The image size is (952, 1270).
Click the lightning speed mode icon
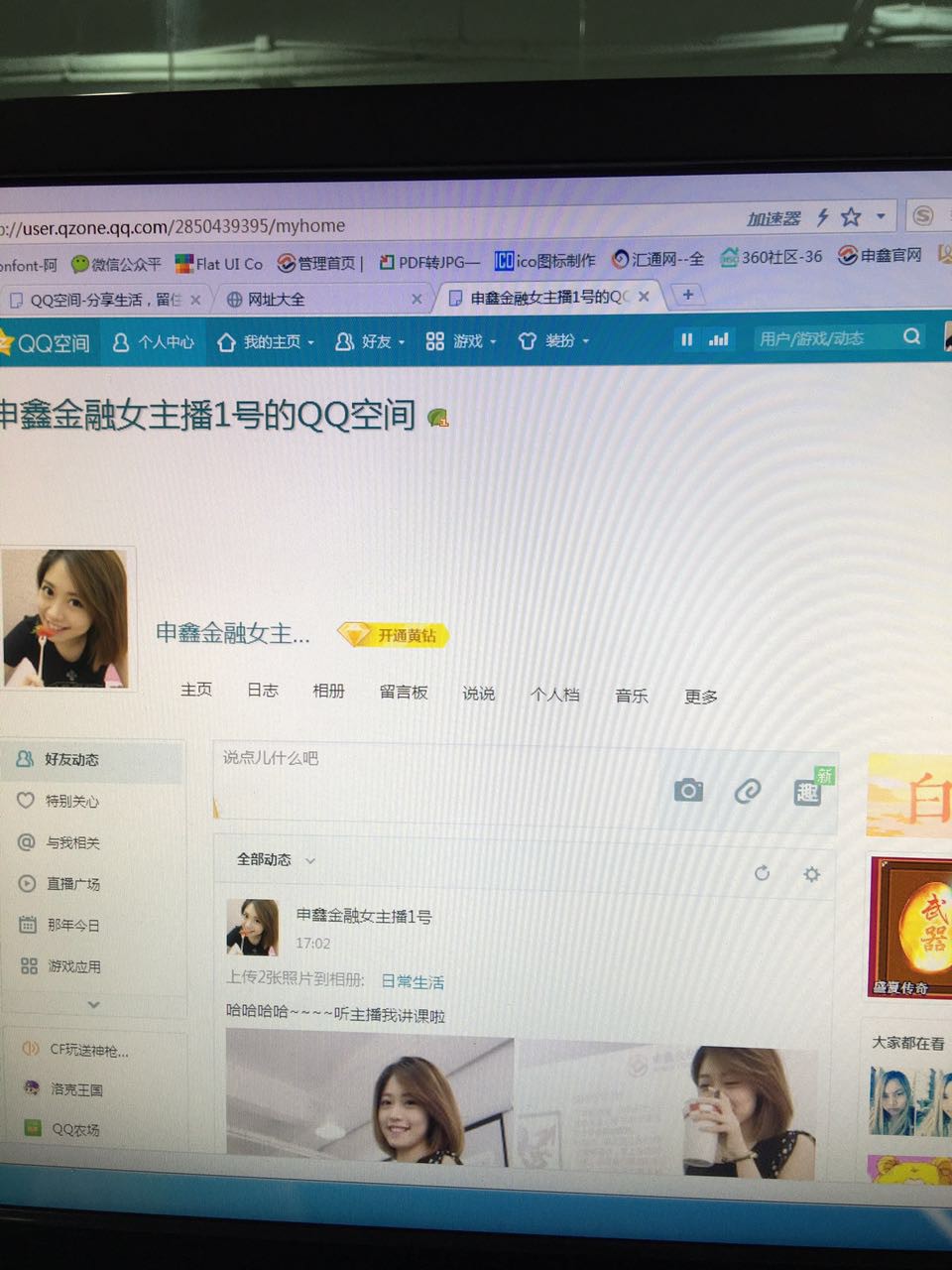pyautogui.click(x=822, y=217)
